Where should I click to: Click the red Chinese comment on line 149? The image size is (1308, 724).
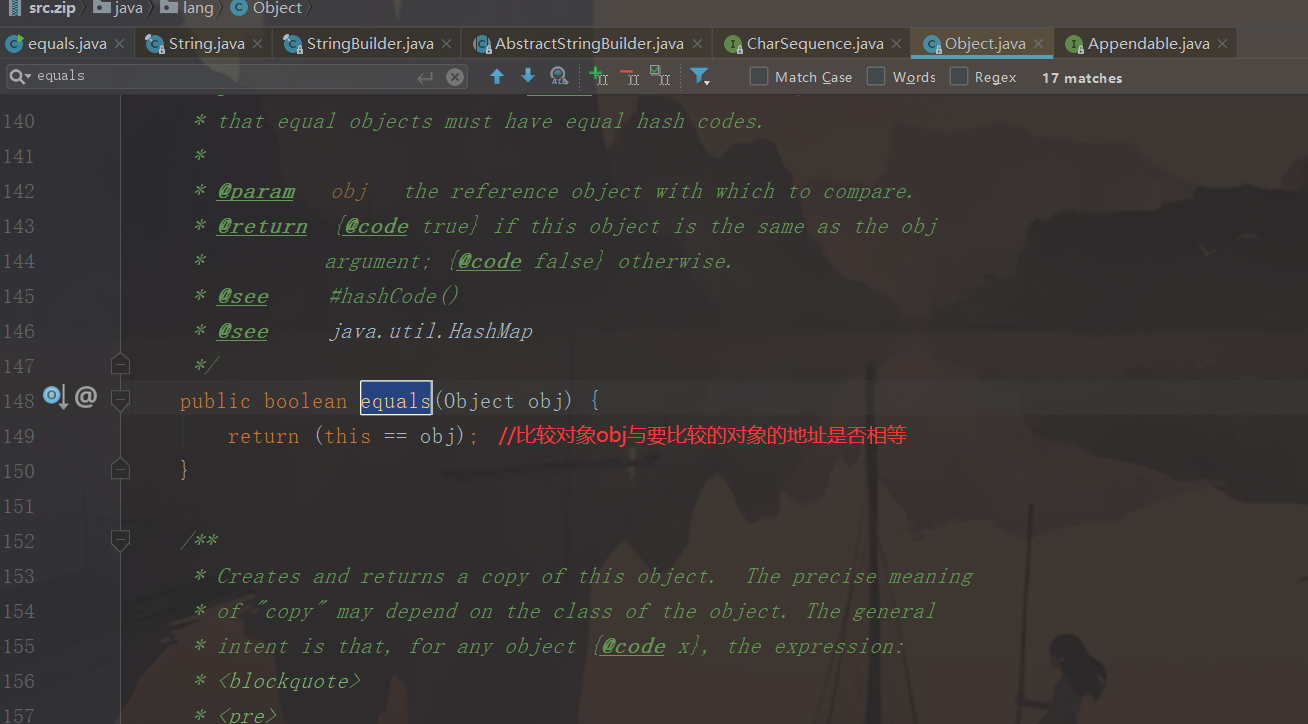[702, 436]
